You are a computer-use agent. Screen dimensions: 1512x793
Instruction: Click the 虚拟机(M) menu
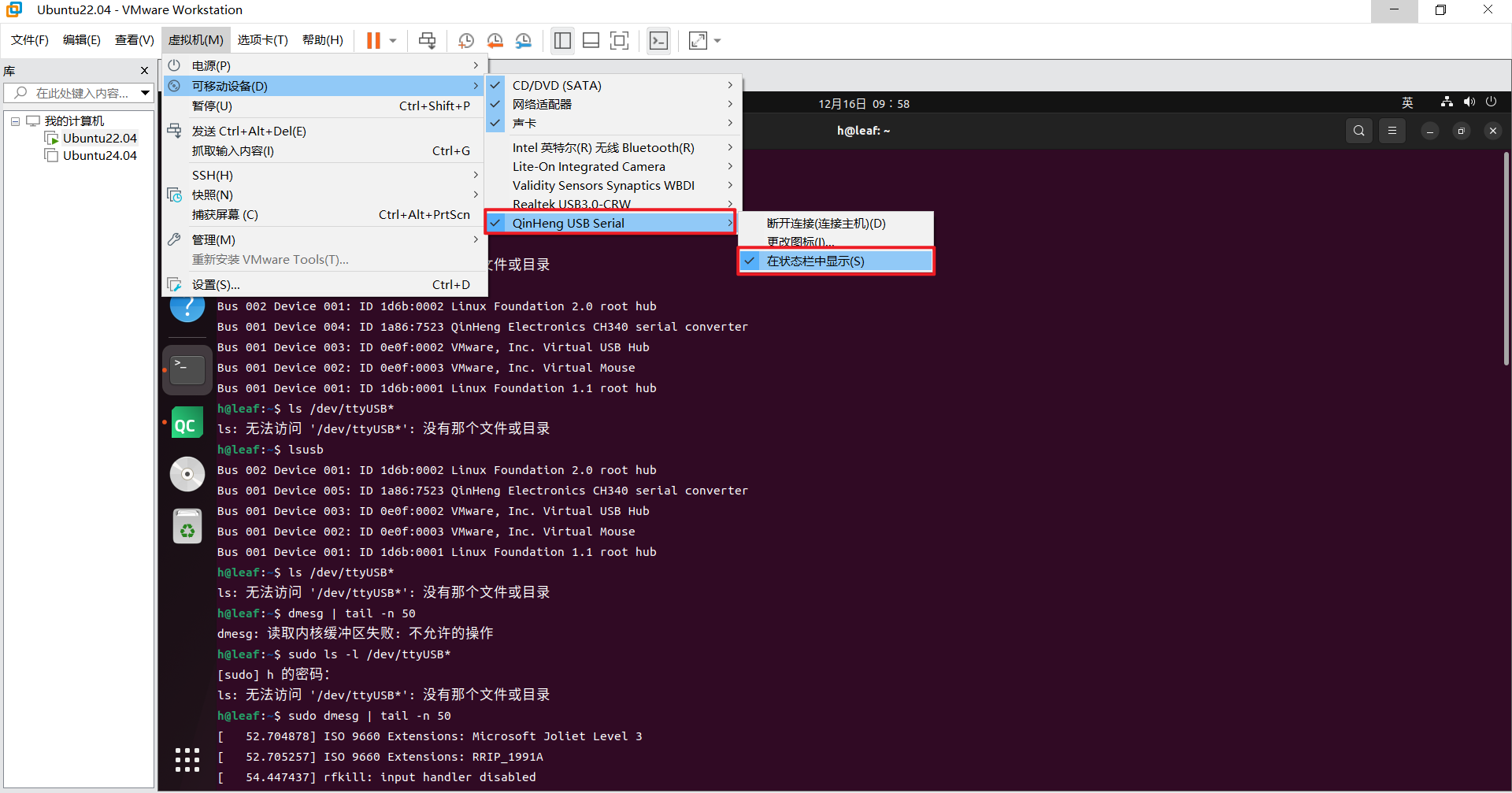click(x=195, y=40)
